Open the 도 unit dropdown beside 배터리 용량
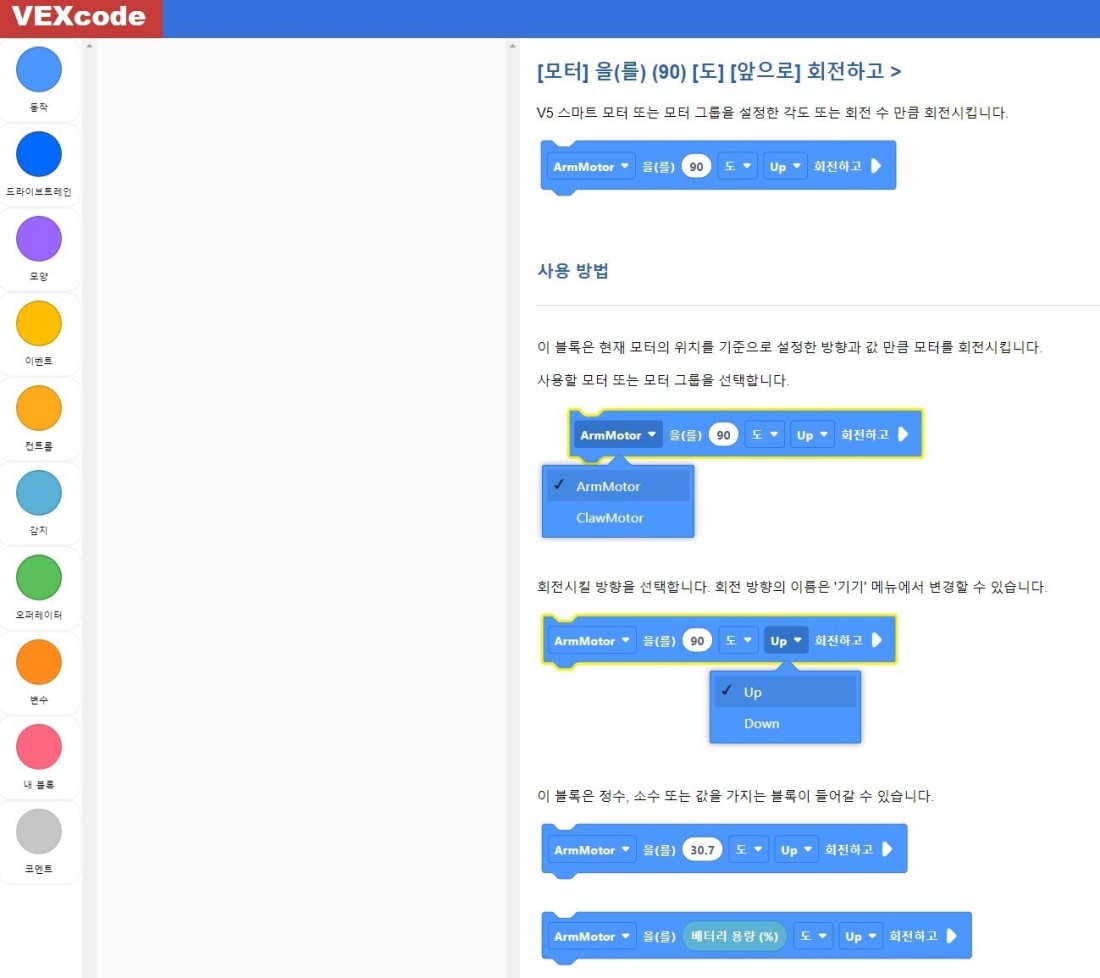This screenshot has width=1100, height=978. [x=814, y=936]
